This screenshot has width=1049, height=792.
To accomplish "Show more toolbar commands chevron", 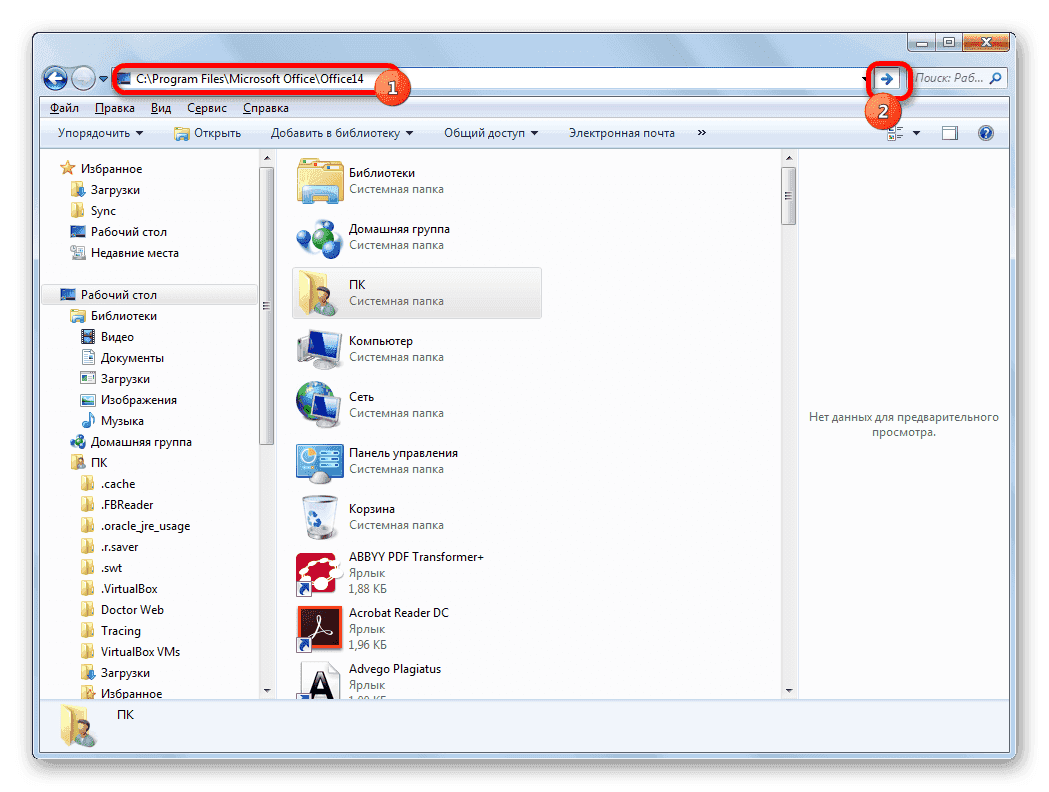I will 702,132.
